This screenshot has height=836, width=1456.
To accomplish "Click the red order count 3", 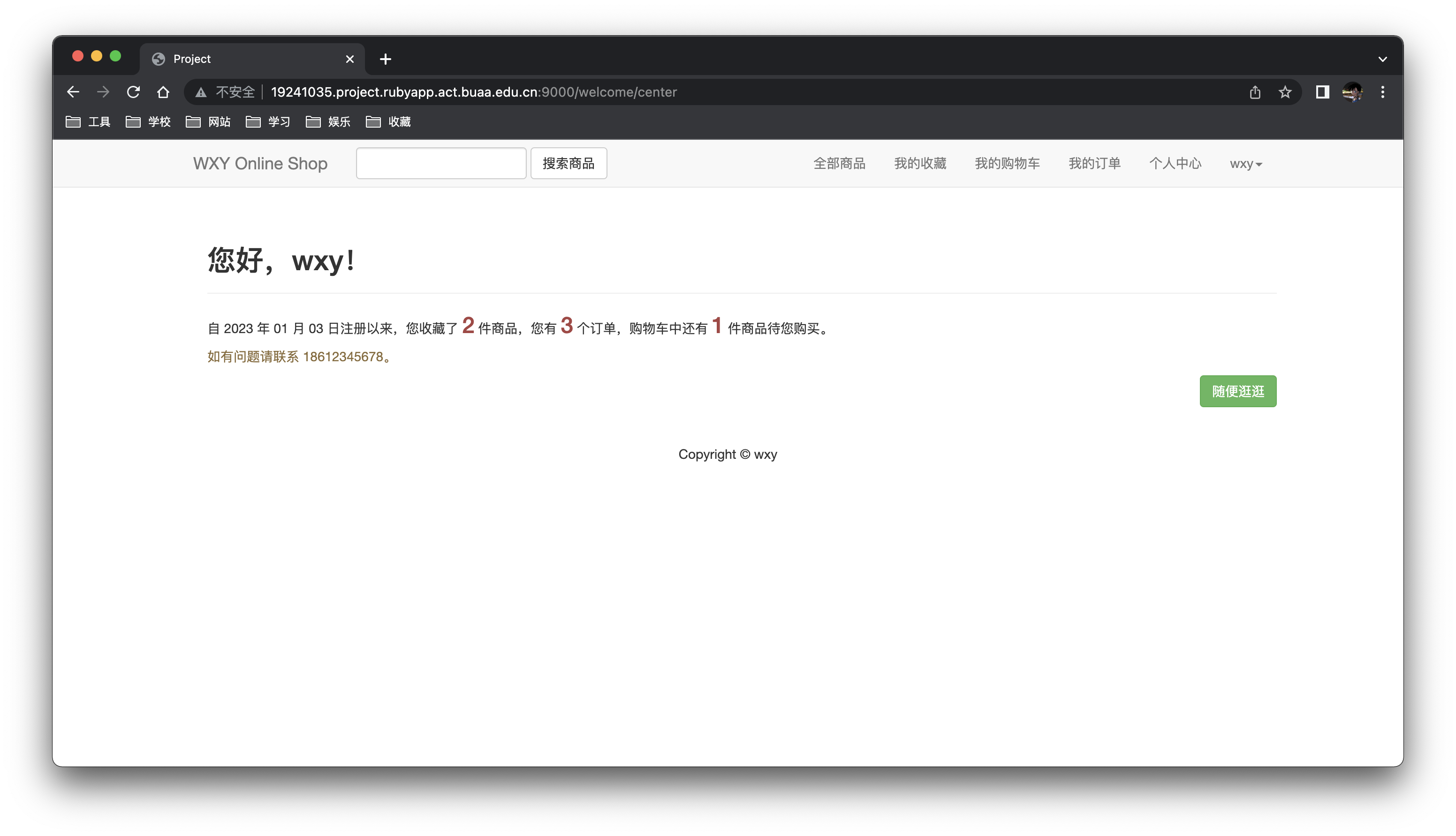I will click(x=567, y=326).
